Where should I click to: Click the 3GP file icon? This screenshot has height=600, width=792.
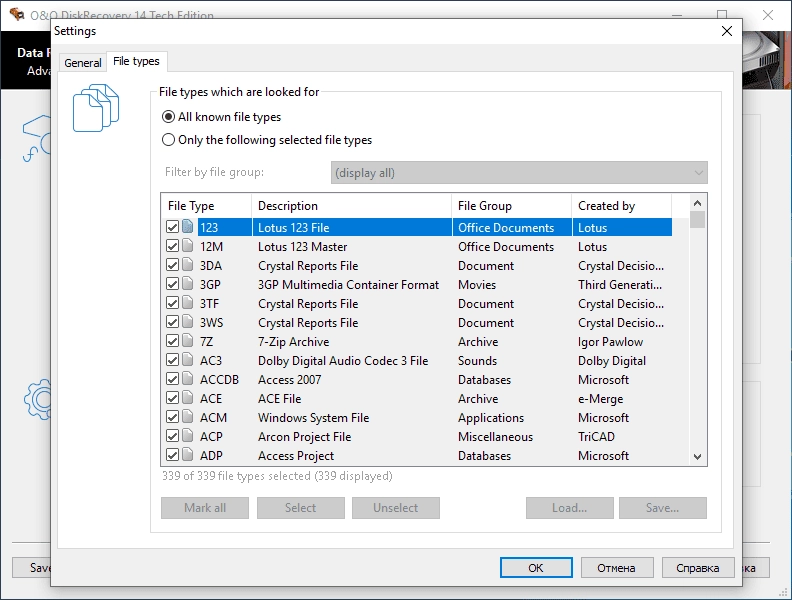(x=187, y=283)
